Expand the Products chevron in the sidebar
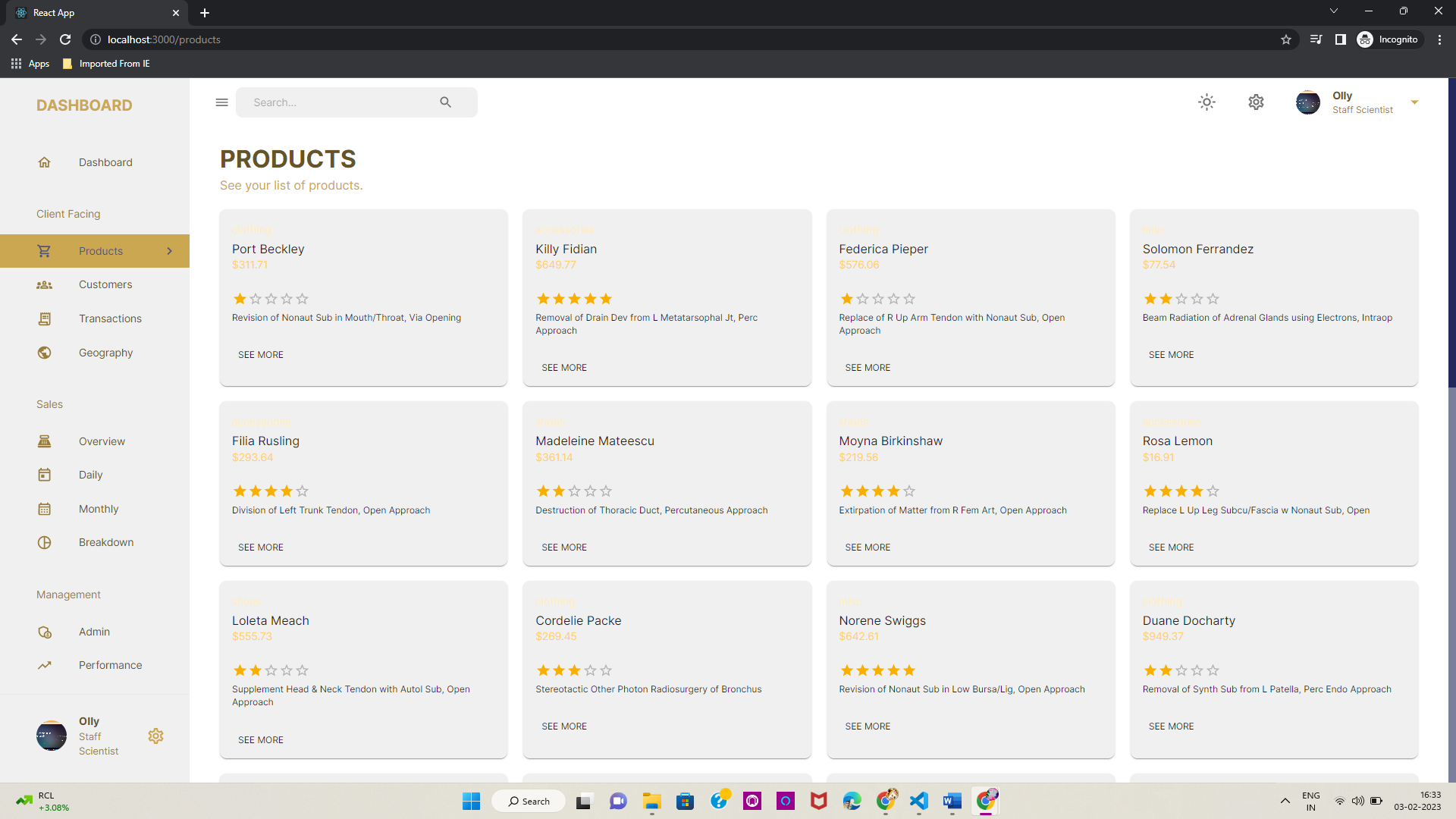This screenshot has height=819, width=1456. point(169,251)
